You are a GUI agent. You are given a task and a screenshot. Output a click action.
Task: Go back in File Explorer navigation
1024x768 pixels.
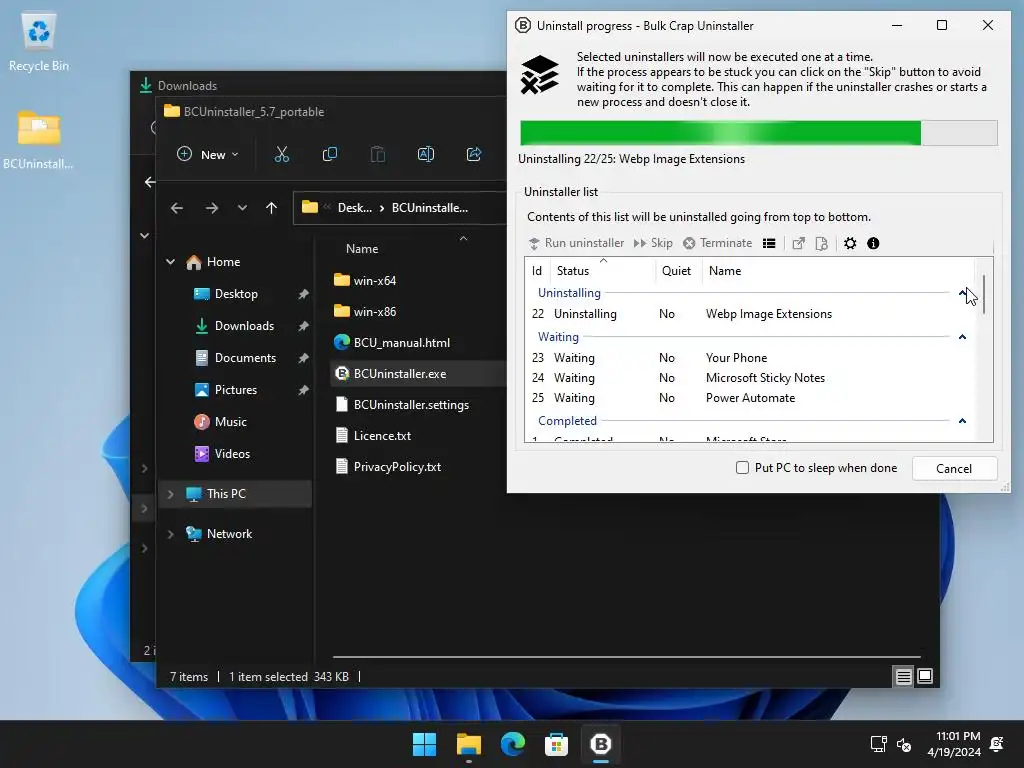pyautogui.click(x=177, y=208)
